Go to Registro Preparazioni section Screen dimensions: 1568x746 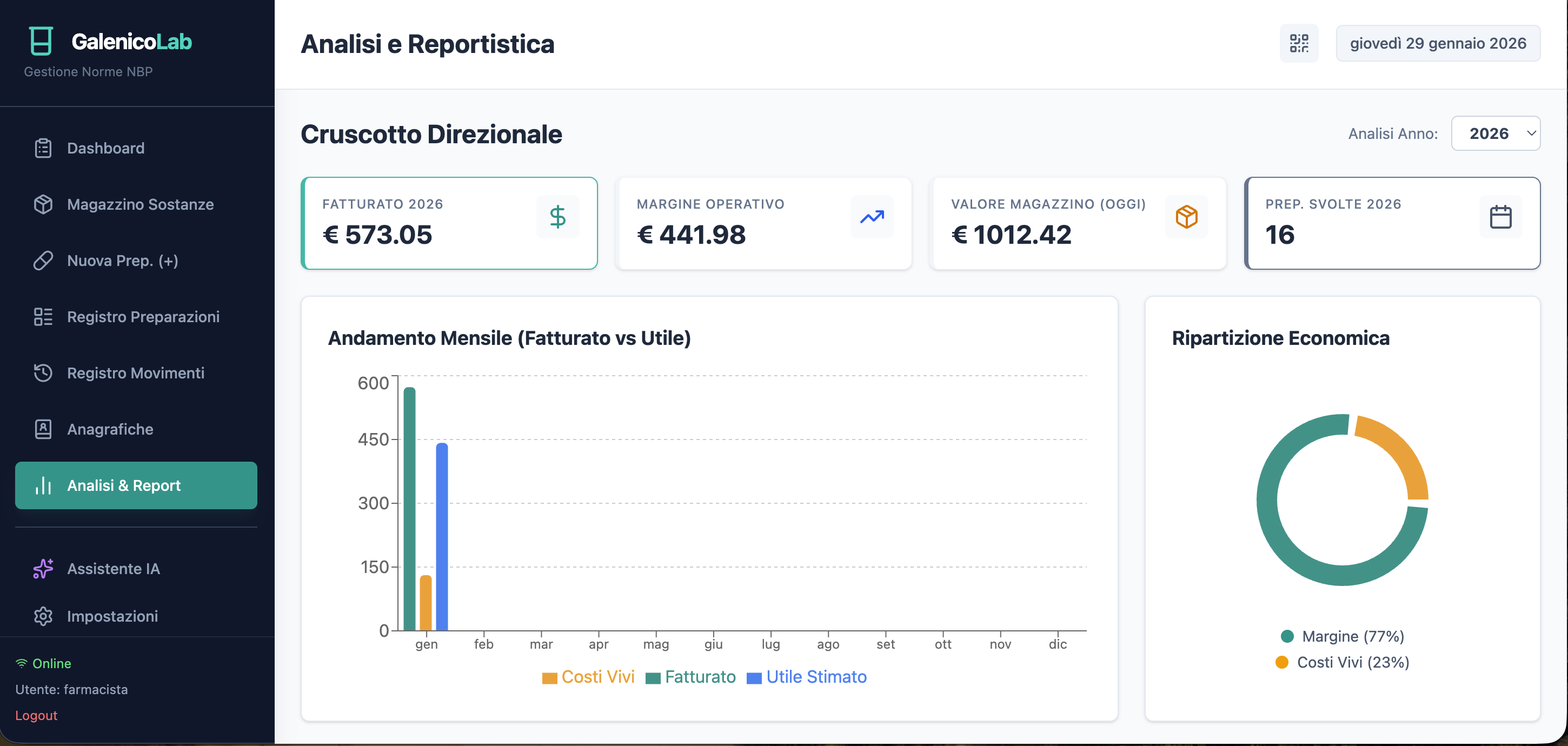142,317
